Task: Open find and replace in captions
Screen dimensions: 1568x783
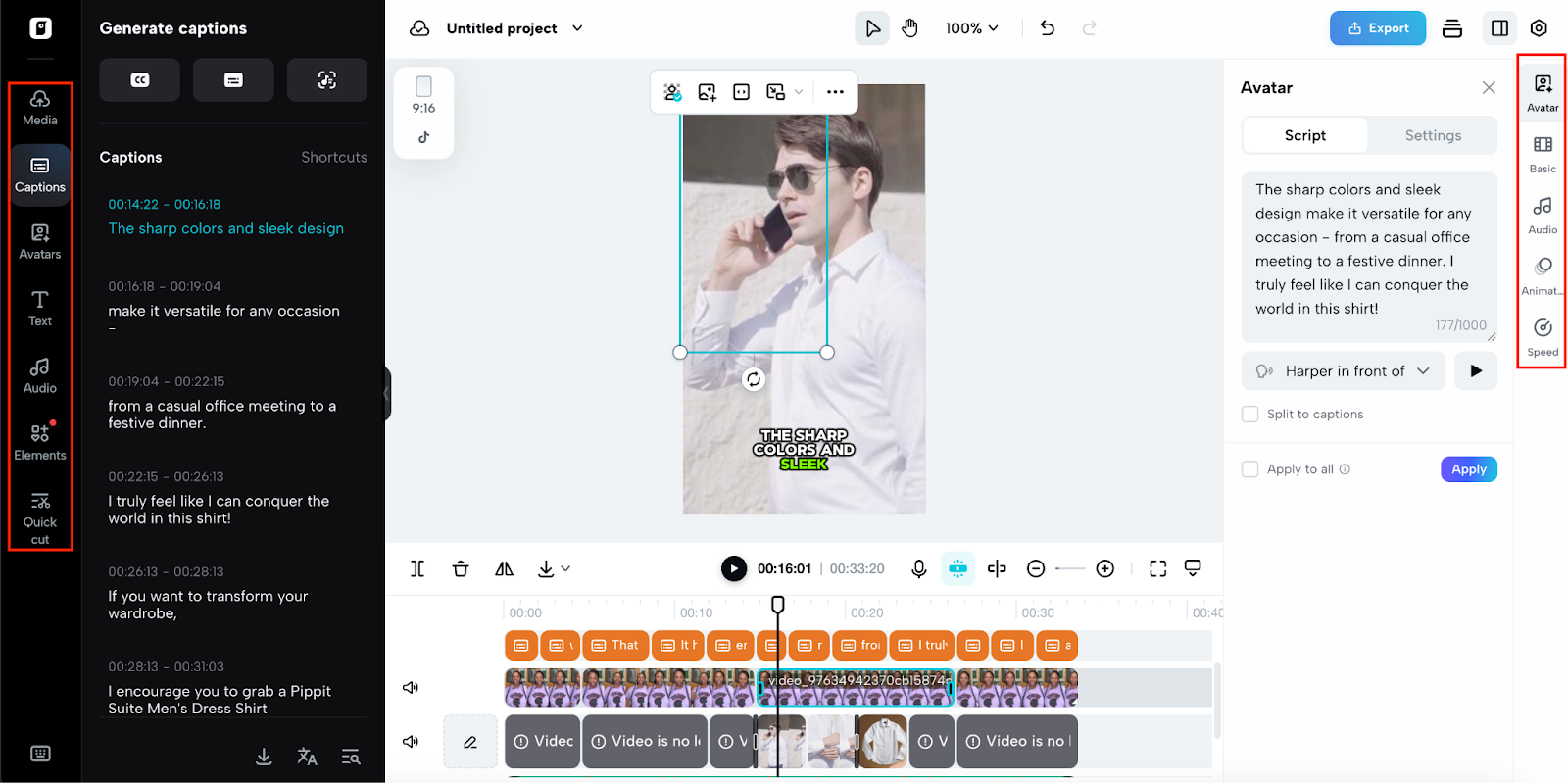Action: (x=351, y=757)
